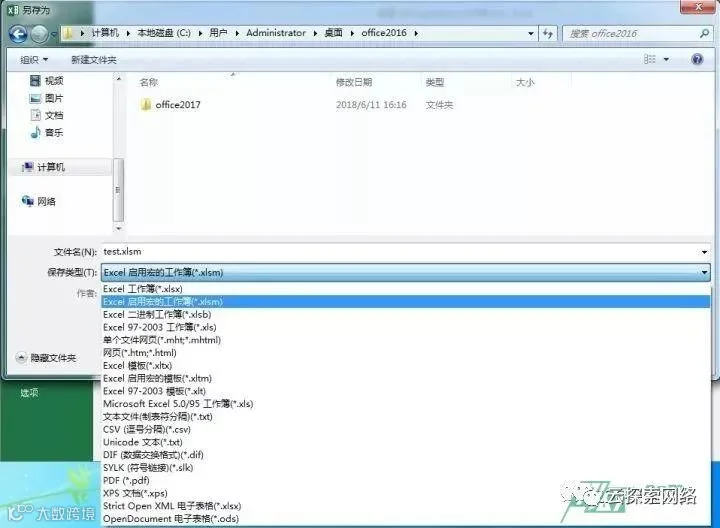Click 用户 breadcrumb segment
This screenshot has width=720, height=528.
tap(218, 33)
